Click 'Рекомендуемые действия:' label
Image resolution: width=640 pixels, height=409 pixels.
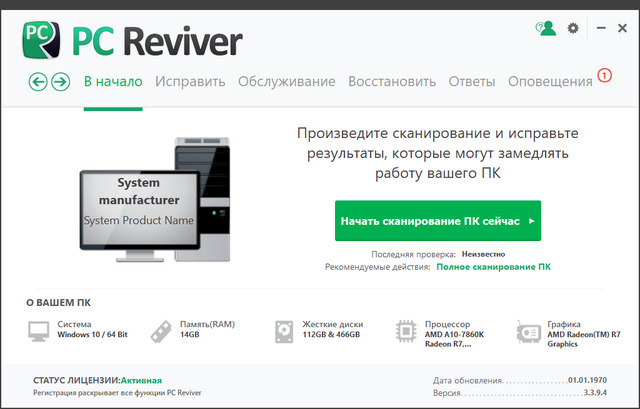378,267
